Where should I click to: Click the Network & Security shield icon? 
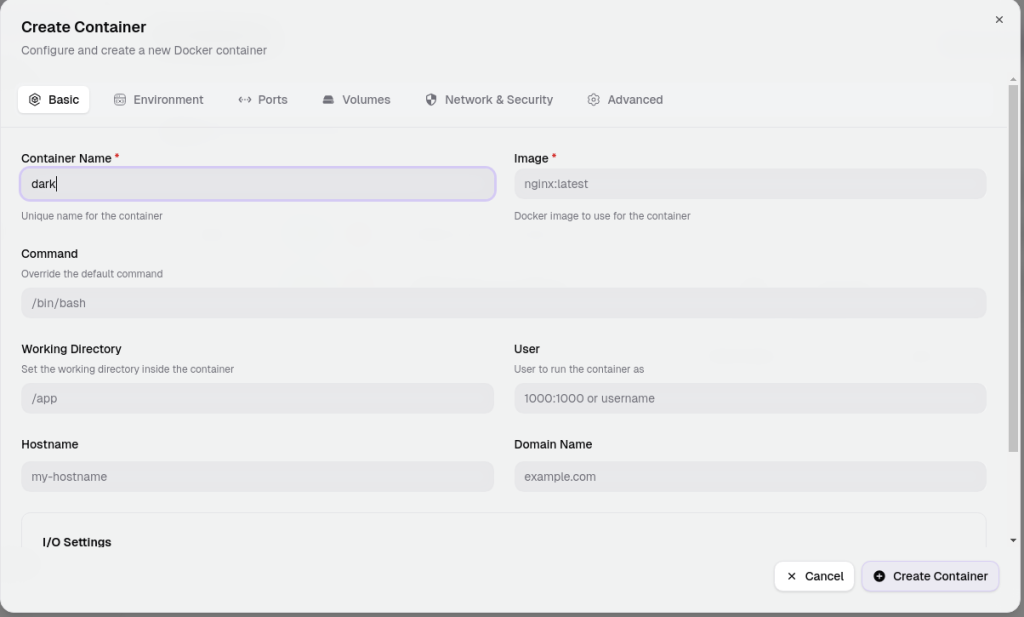(431, 100)
